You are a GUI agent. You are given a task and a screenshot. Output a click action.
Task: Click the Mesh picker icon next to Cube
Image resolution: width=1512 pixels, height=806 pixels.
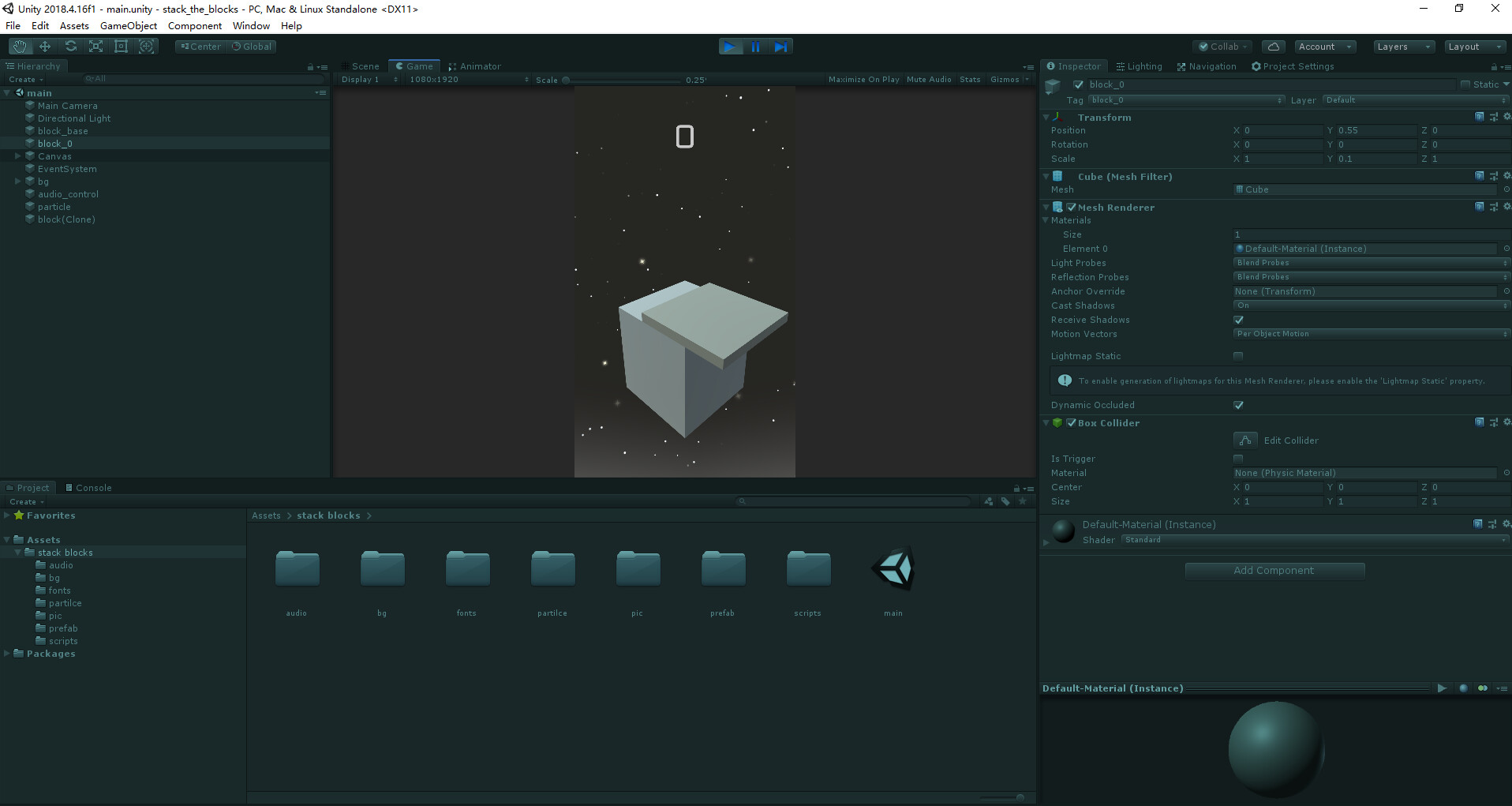click(1506, 189)
